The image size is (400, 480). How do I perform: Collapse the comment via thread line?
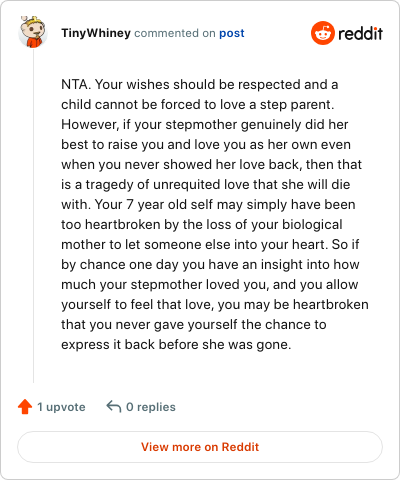coord(33,215)
